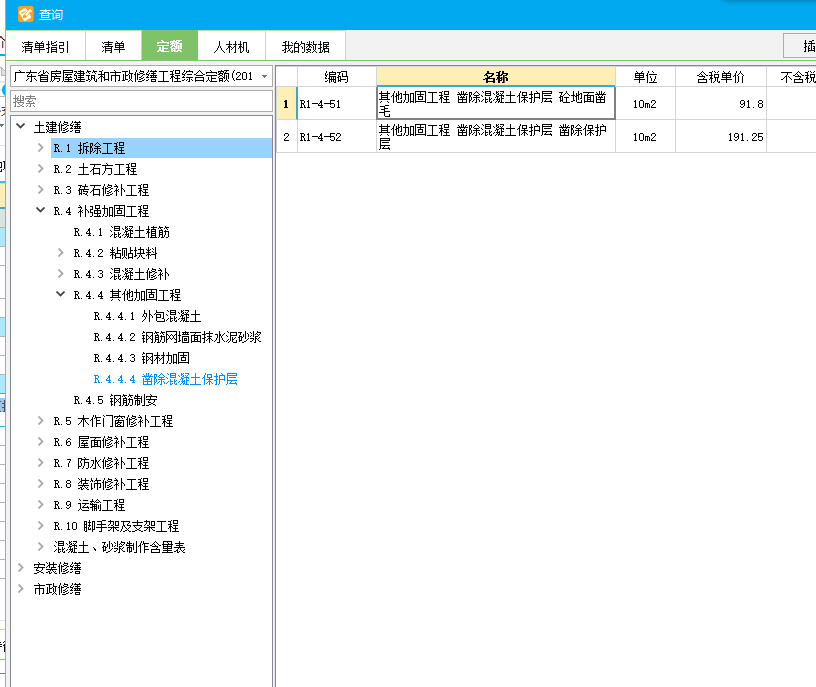Collapse the R.4.4 其他加固工程 node
The image size is (816, 687).
[60, 294]
